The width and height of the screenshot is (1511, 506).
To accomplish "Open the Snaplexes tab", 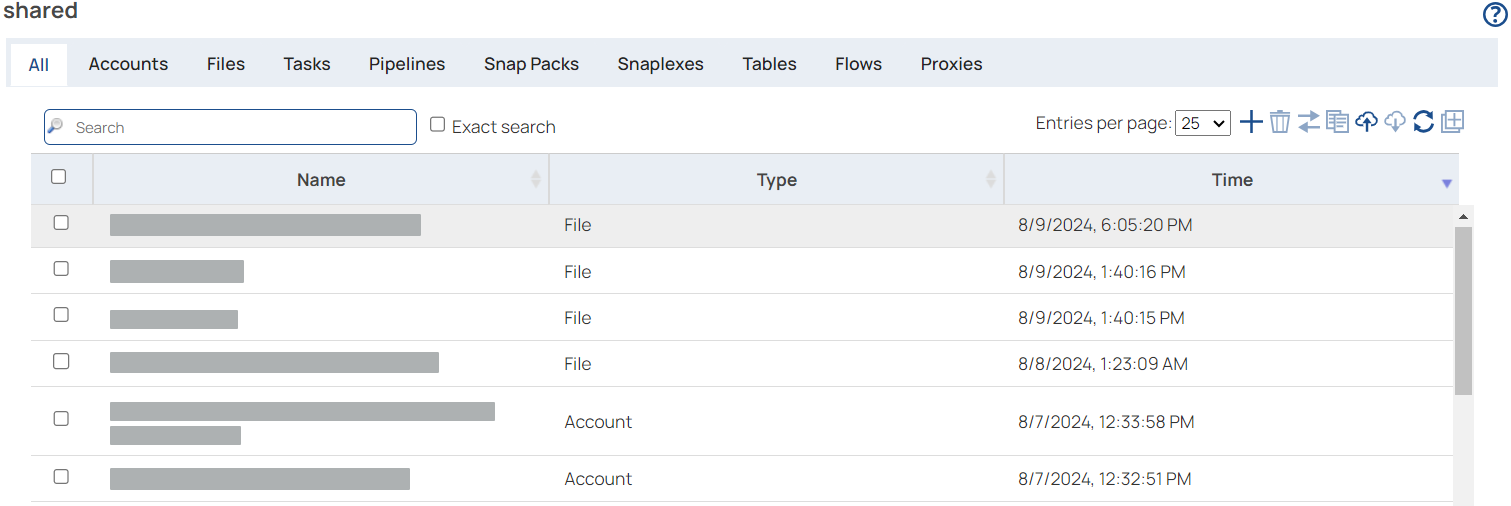I will 660,64.
